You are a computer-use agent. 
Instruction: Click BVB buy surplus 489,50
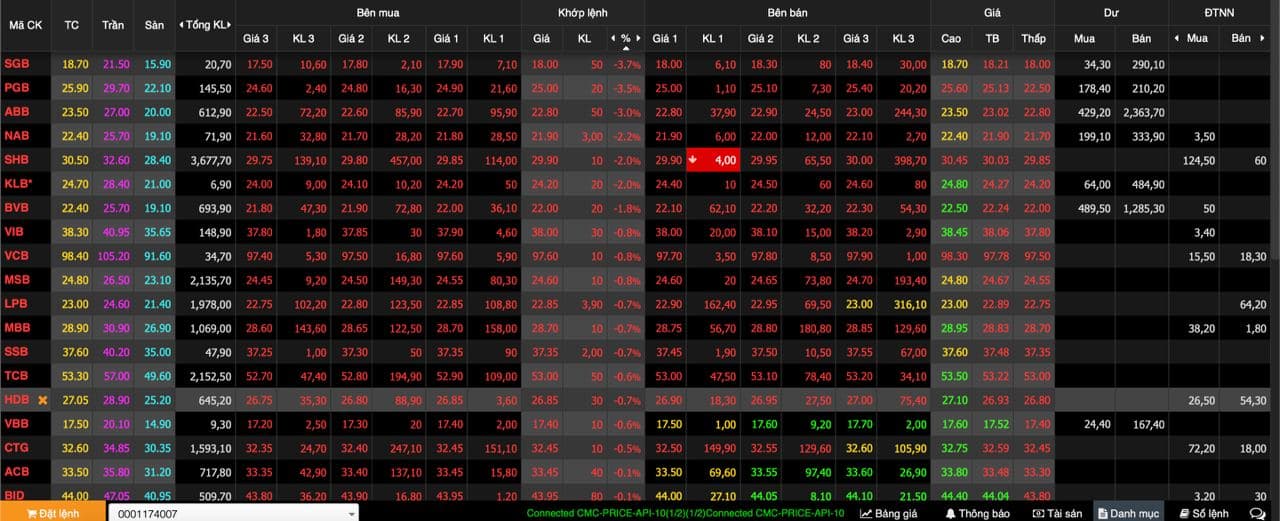tap(1095, 208)
